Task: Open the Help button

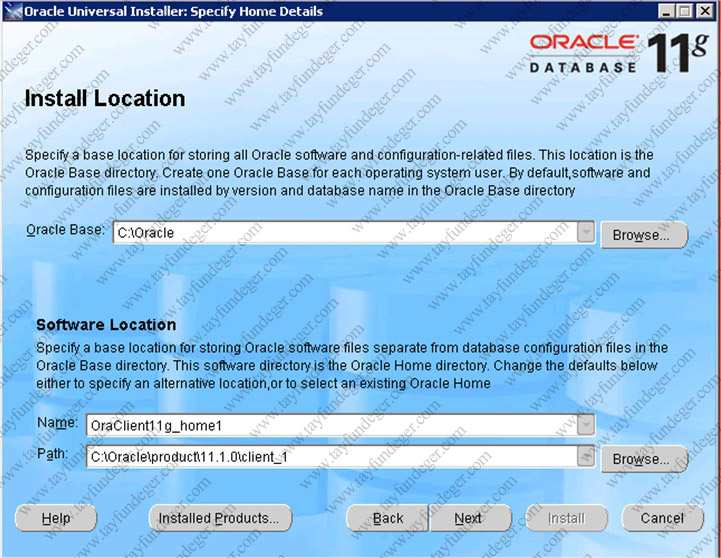Action: 56,518
